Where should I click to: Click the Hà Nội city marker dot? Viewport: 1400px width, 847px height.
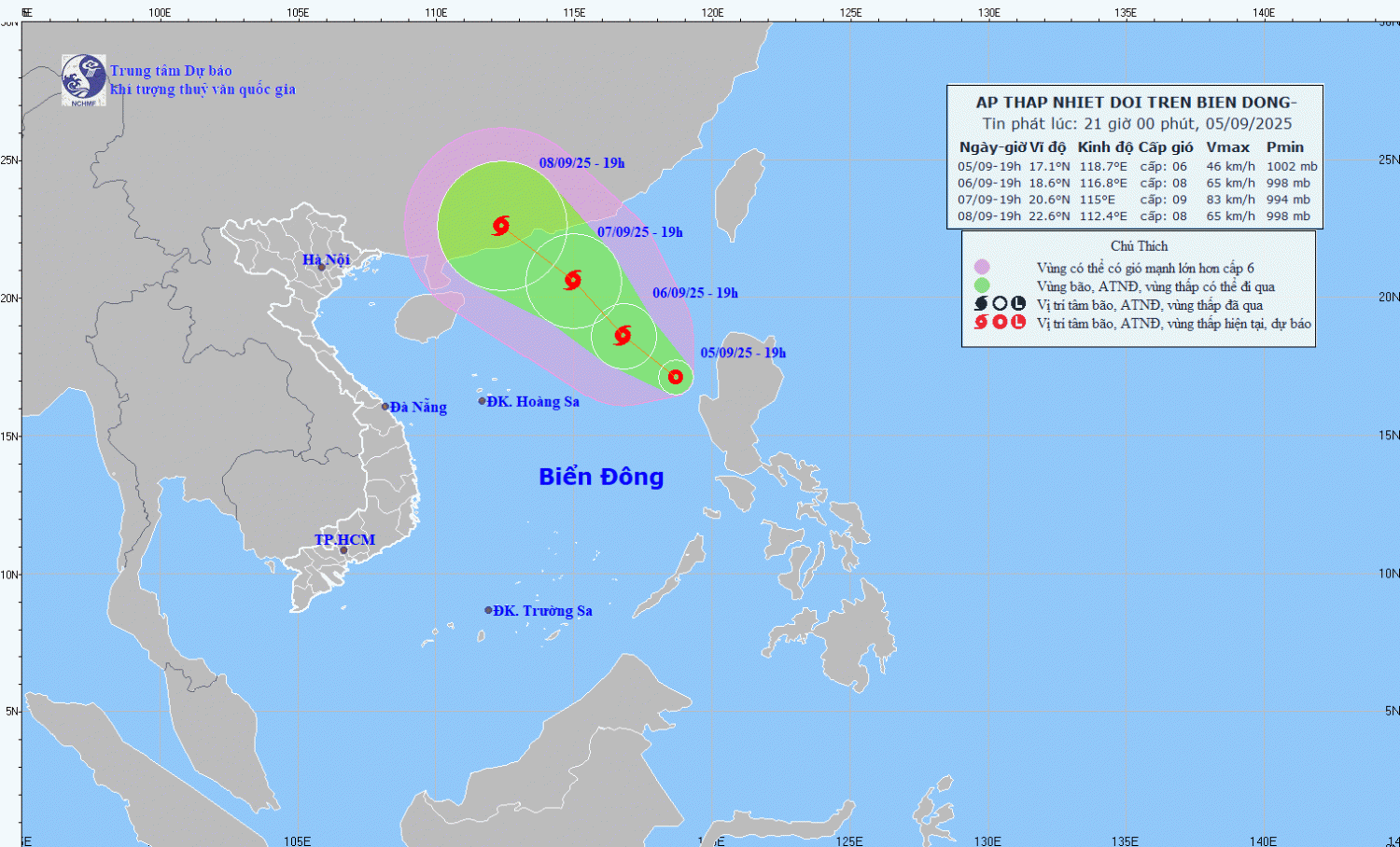(x=322, y=268)
